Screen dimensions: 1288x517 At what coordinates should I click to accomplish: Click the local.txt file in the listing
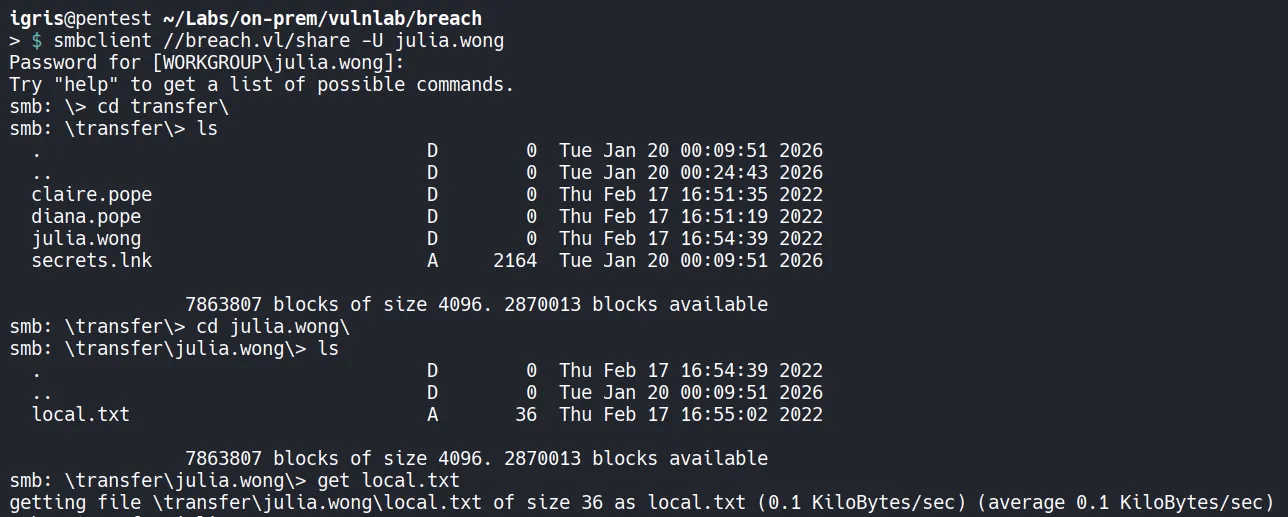(80, 414)
